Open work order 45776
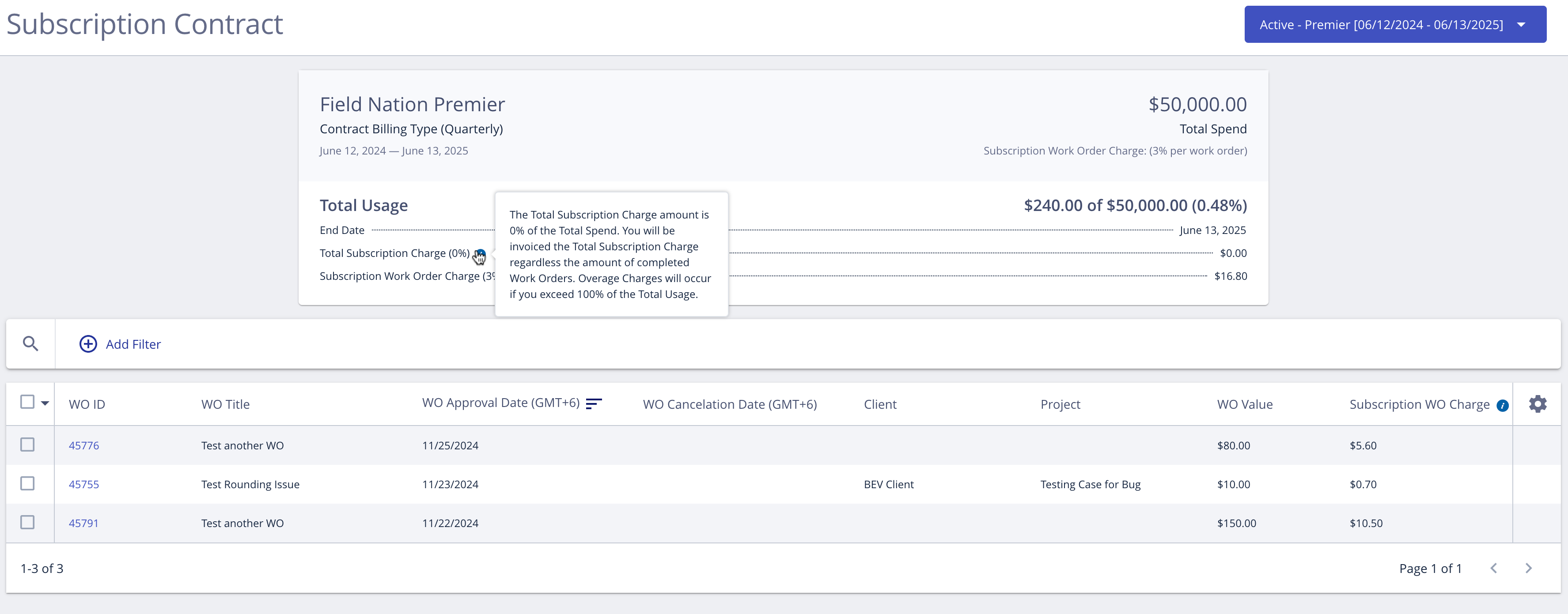 tap(83, 445)
